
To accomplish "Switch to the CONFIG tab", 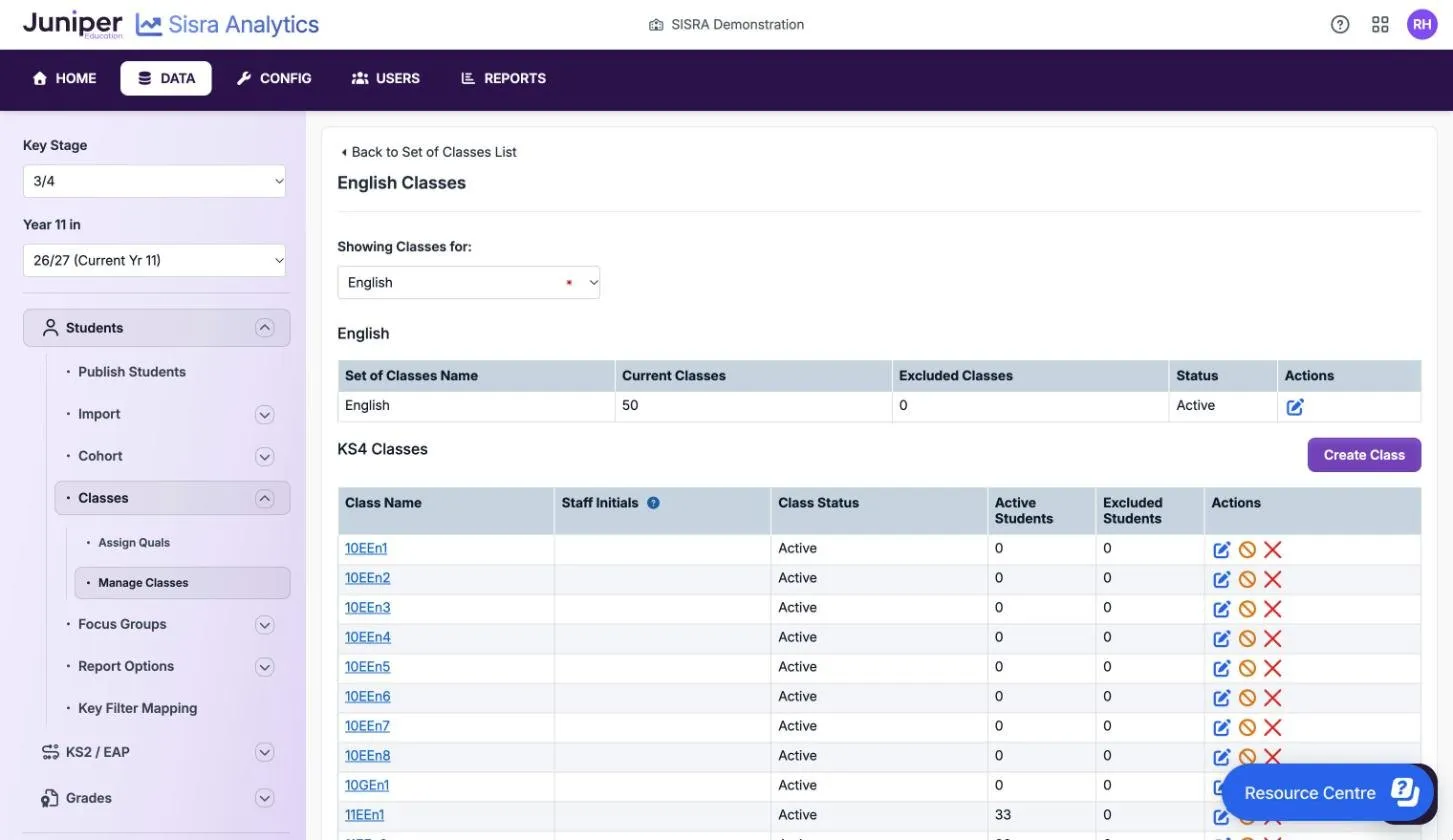I will coord(274,78).
